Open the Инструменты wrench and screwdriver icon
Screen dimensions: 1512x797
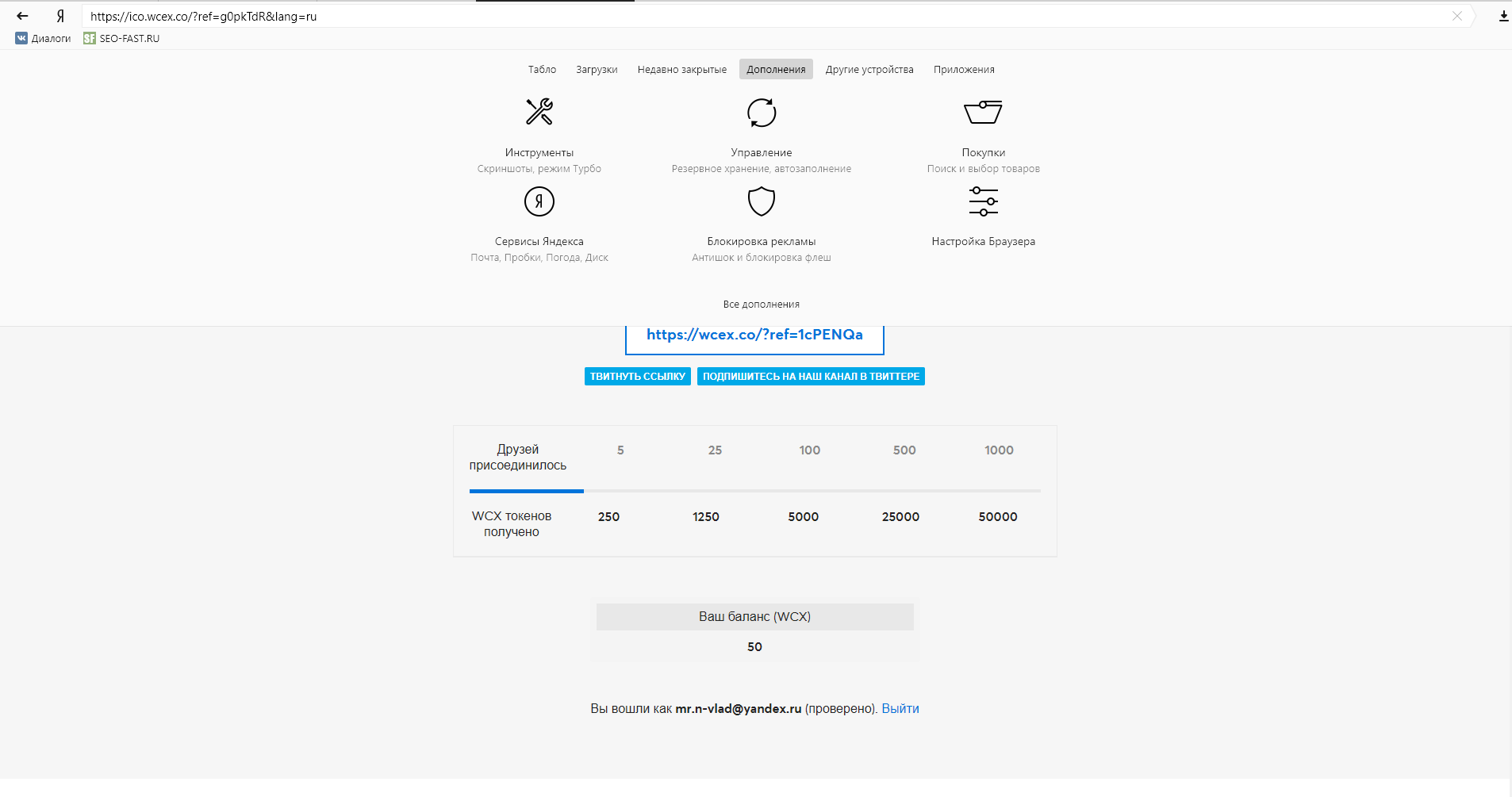coord(539,112)
